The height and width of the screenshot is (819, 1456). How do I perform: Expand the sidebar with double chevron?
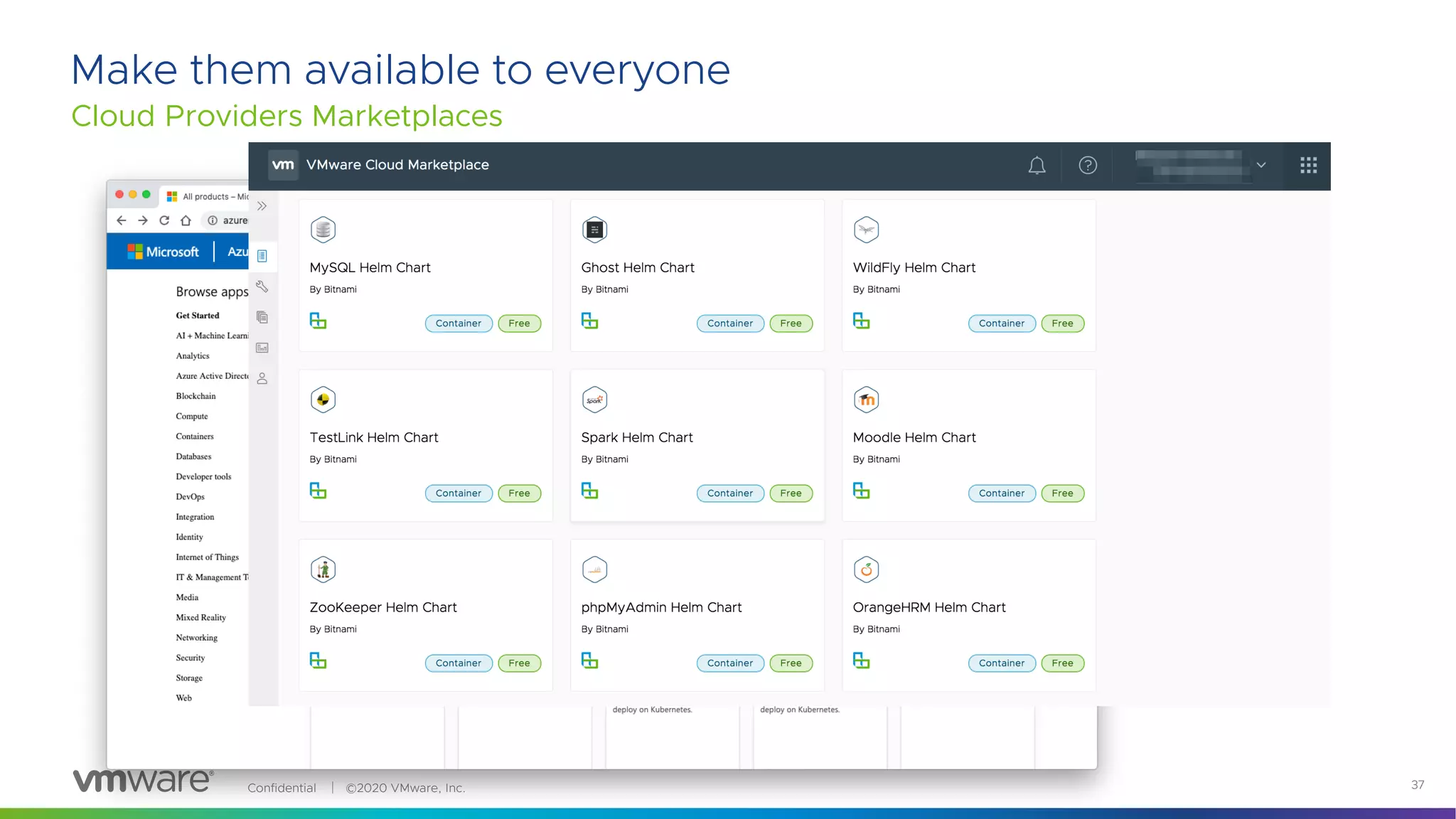(x=262, y=206)
